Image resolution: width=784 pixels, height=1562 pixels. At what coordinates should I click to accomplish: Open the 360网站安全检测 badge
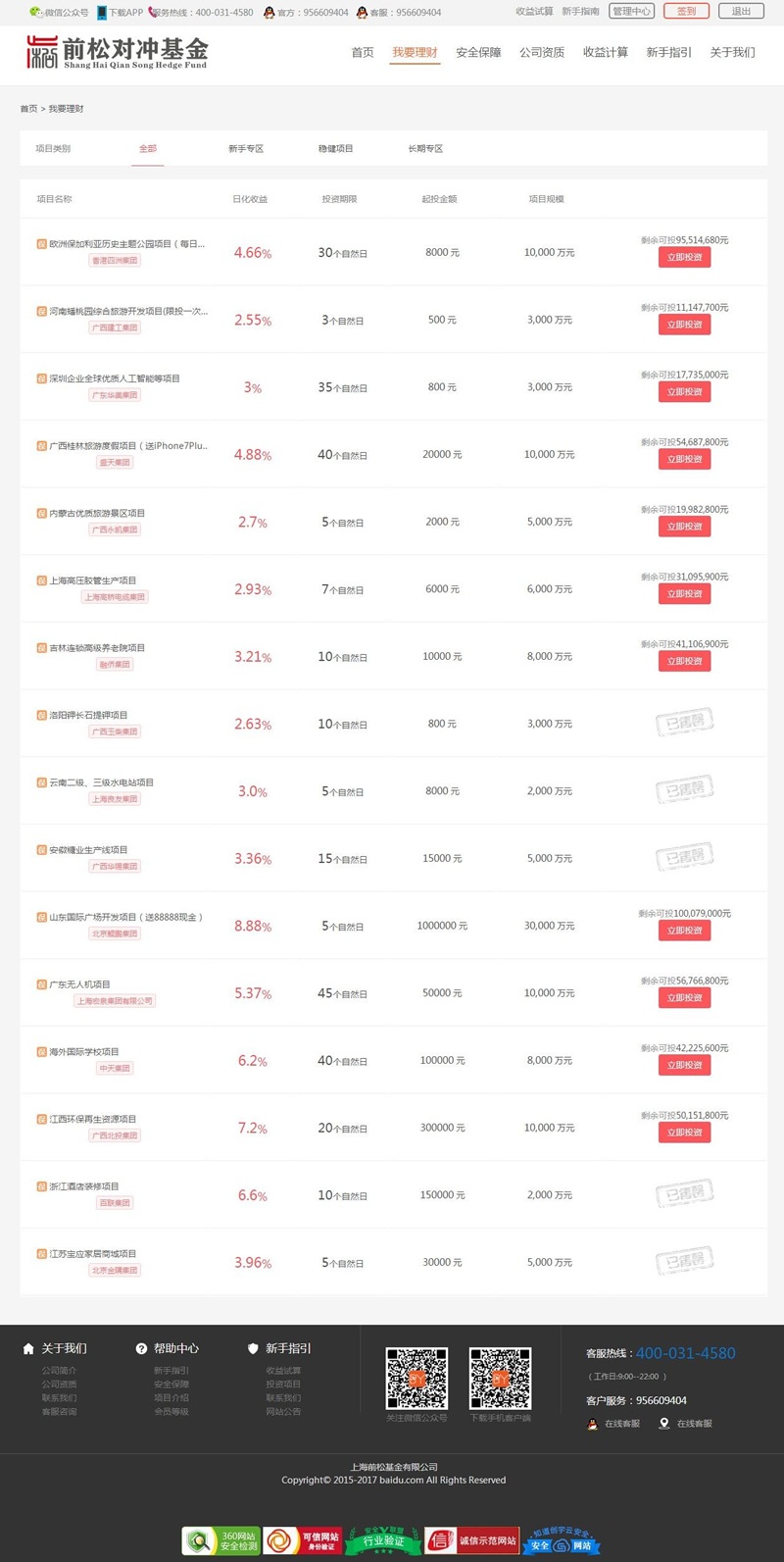(221, 1540)
